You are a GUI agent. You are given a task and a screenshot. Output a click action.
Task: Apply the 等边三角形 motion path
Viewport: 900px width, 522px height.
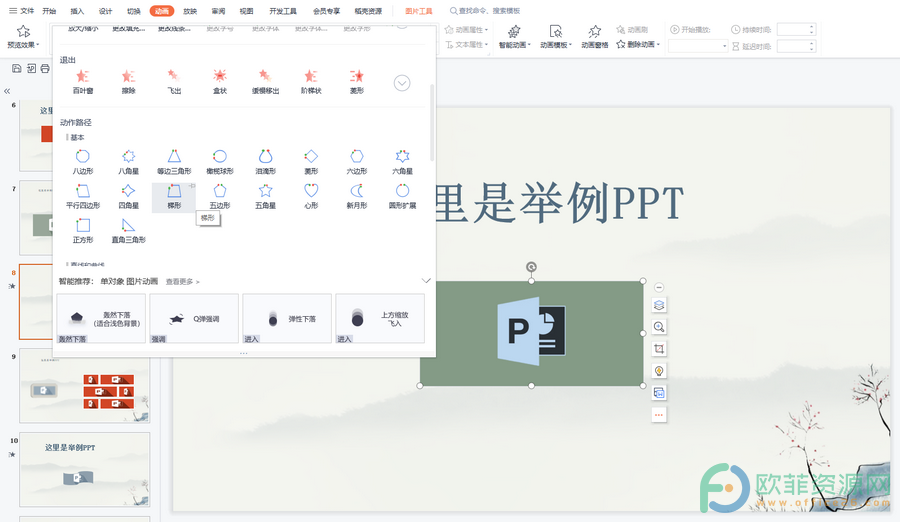174,161
